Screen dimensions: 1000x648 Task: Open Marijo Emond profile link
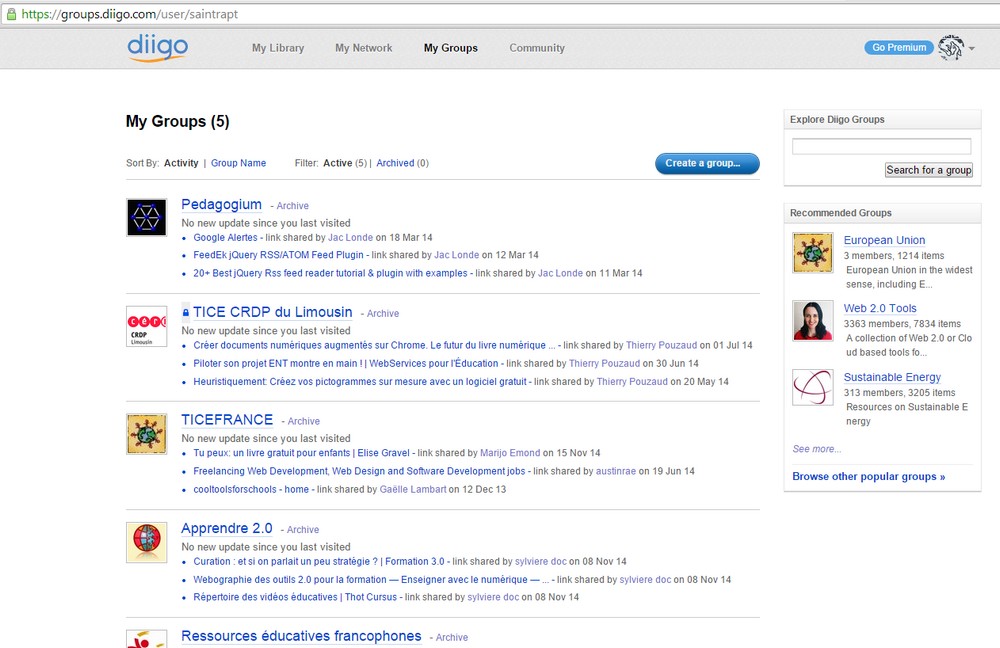click(510, 453)
